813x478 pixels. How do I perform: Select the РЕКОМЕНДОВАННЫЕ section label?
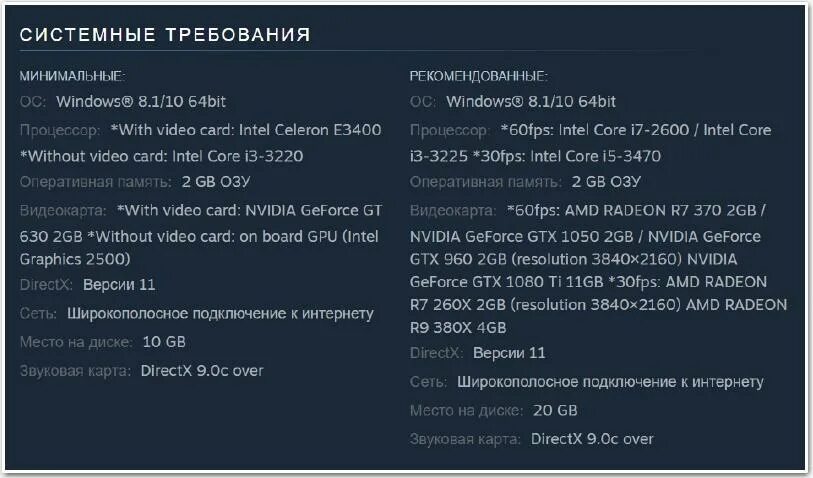[479, 76]
